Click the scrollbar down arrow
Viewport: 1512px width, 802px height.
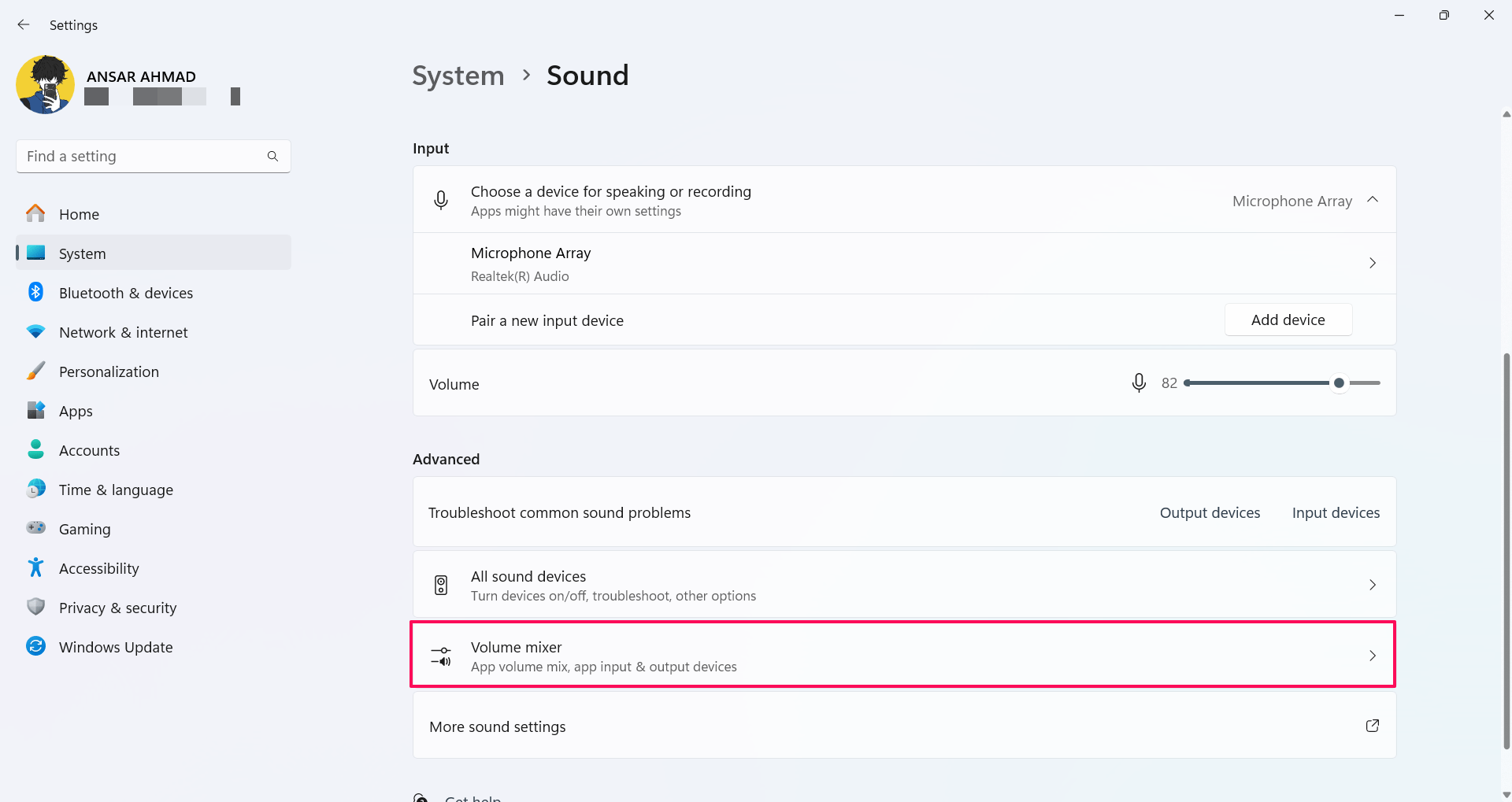tap(1506, 795)
